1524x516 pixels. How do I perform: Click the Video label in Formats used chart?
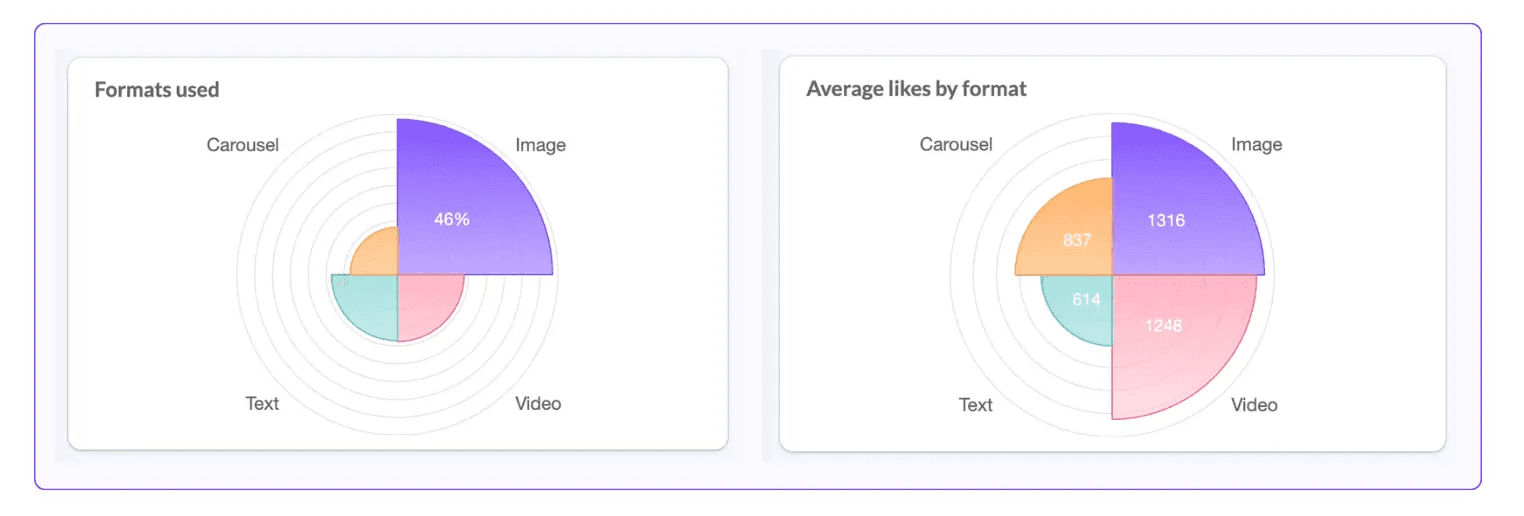point(538,404)
